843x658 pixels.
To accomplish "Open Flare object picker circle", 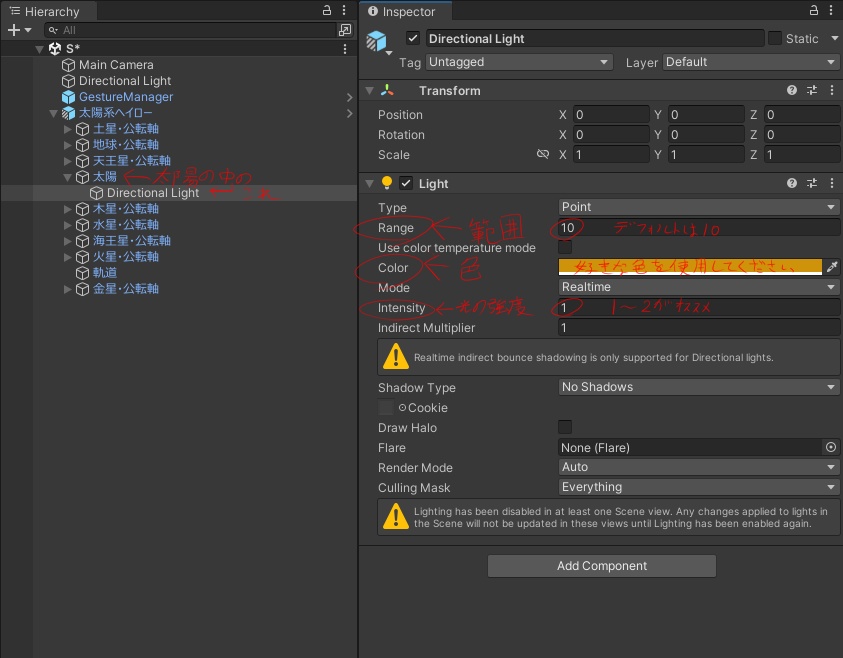I will pos(831,447).
